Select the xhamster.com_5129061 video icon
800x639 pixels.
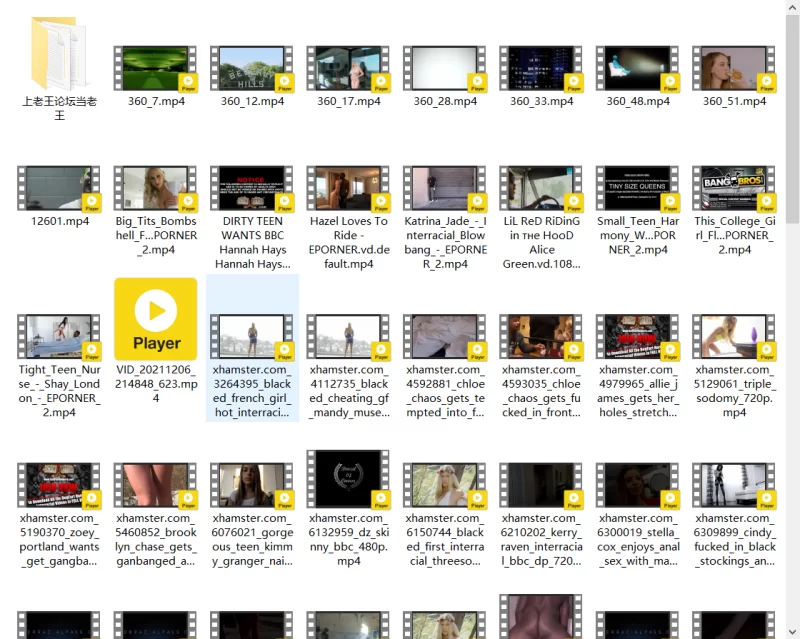point(734,337)
